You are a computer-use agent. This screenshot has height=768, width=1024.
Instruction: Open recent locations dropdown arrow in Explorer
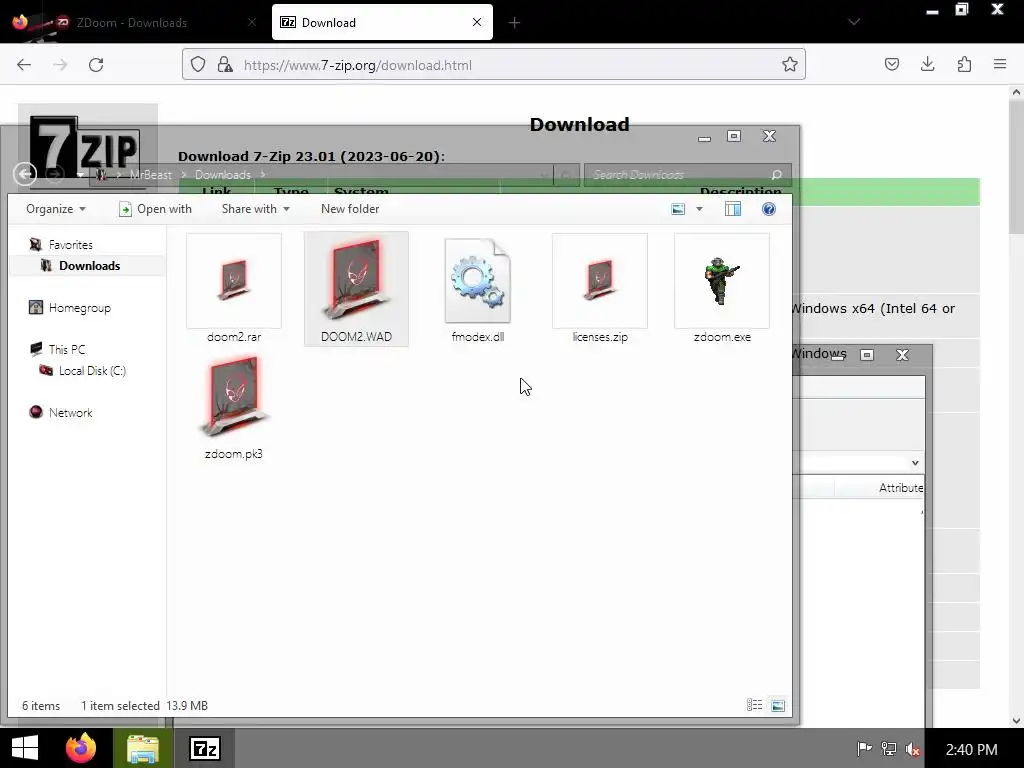[80, 174]
